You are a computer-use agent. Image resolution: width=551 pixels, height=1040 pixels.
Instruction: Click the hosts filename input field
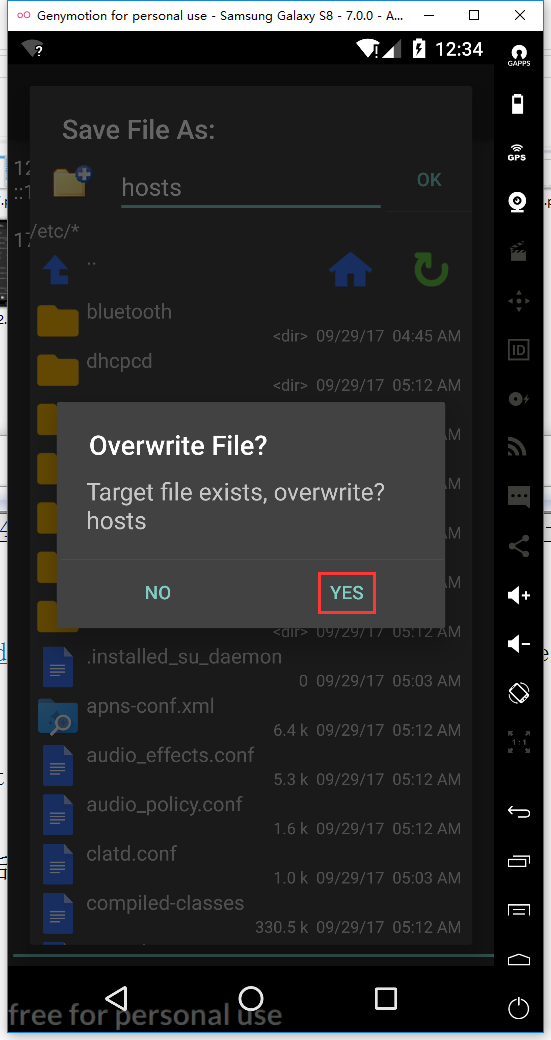click(251, 188)
